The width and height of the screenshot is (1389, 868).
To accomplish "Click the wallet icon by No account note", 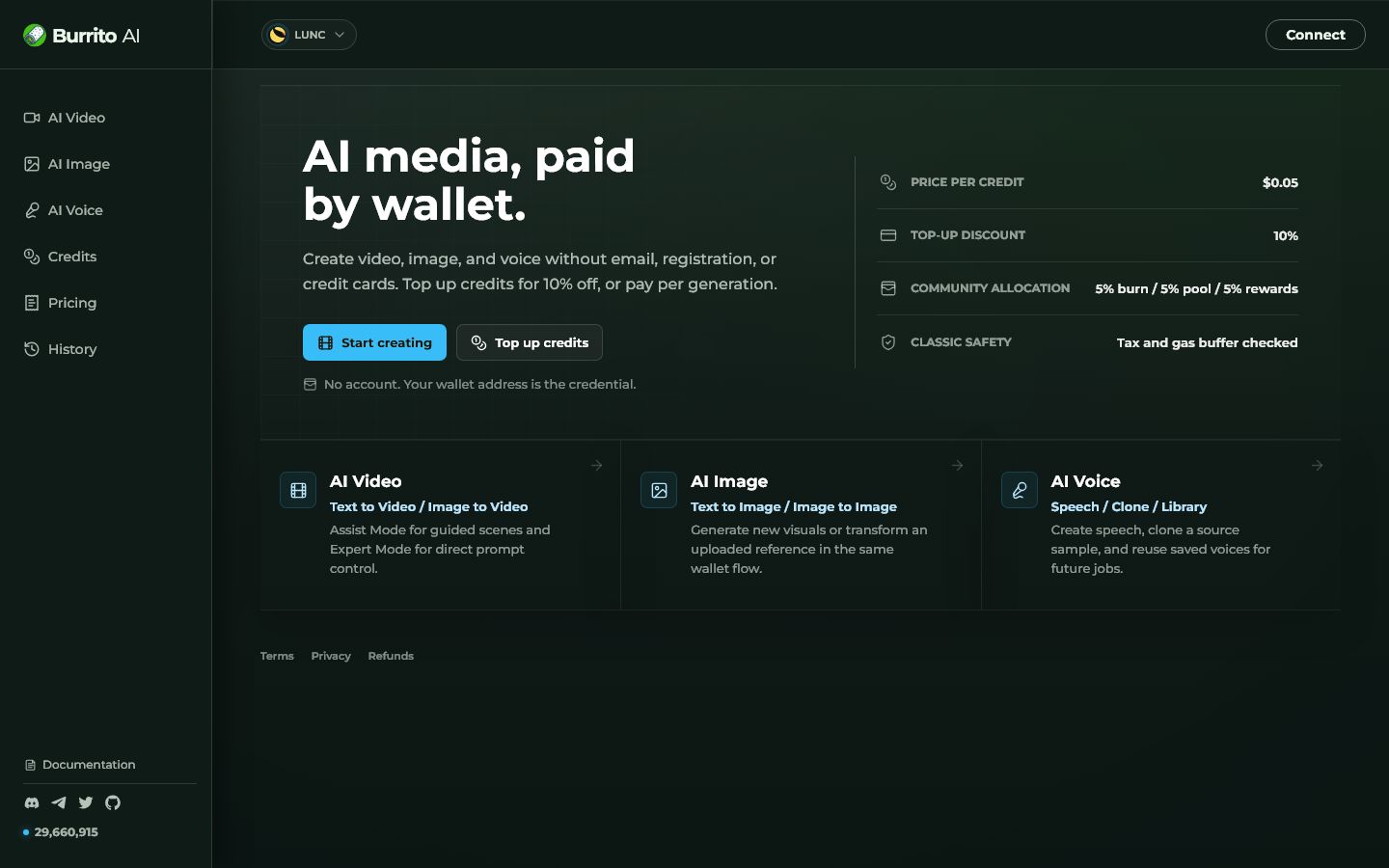I will coord(310,384).
